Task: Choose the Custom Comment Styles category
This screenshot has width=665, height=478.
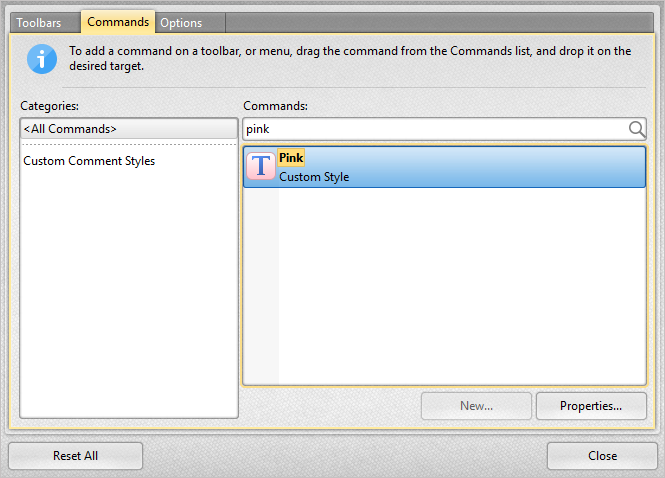Action: tap(89, 161)
